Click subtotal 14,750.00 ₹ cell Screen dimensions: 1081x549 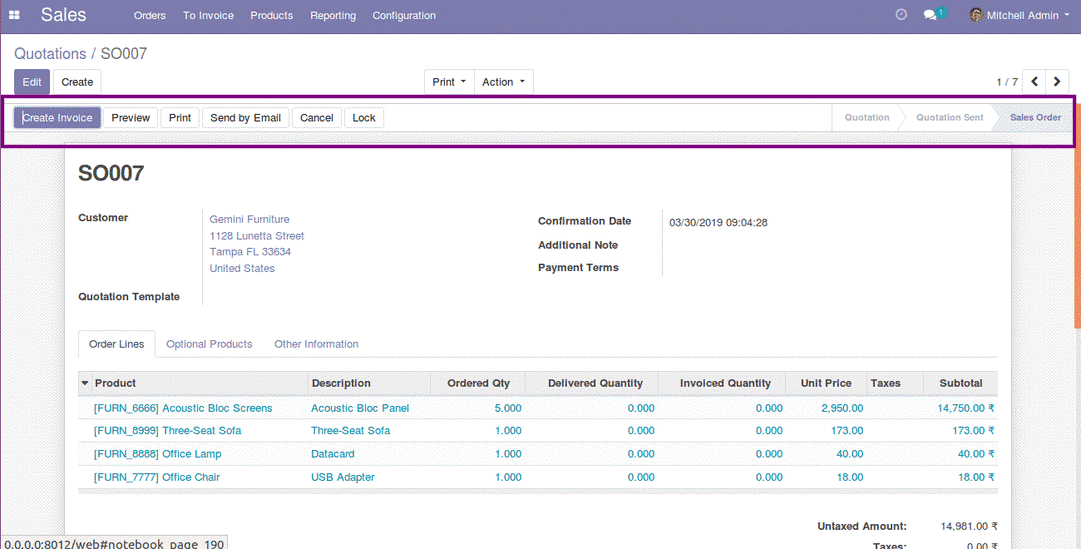click(966, 408)
